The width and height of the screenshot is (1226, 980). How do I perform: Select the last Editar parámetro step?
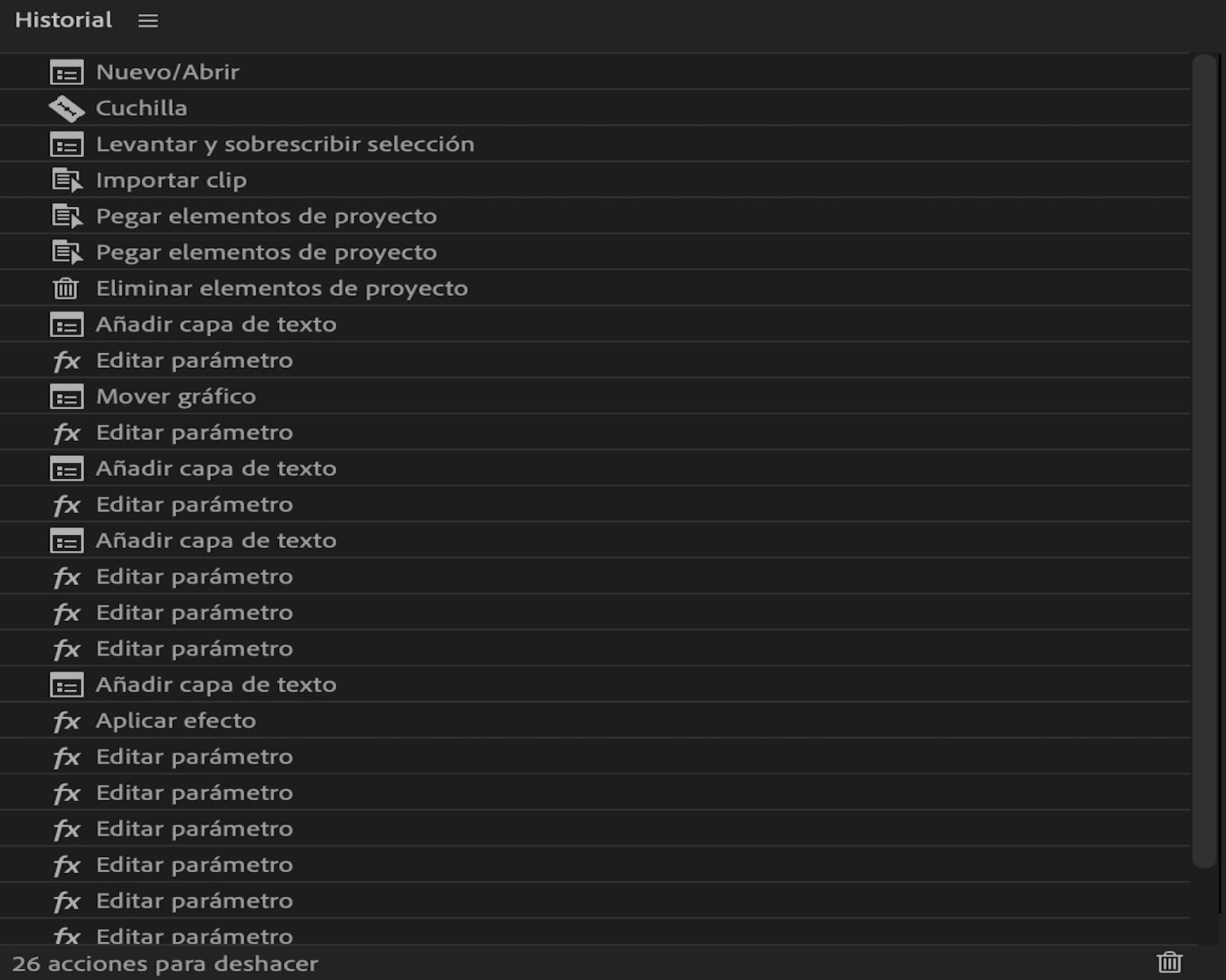[194, 936]
